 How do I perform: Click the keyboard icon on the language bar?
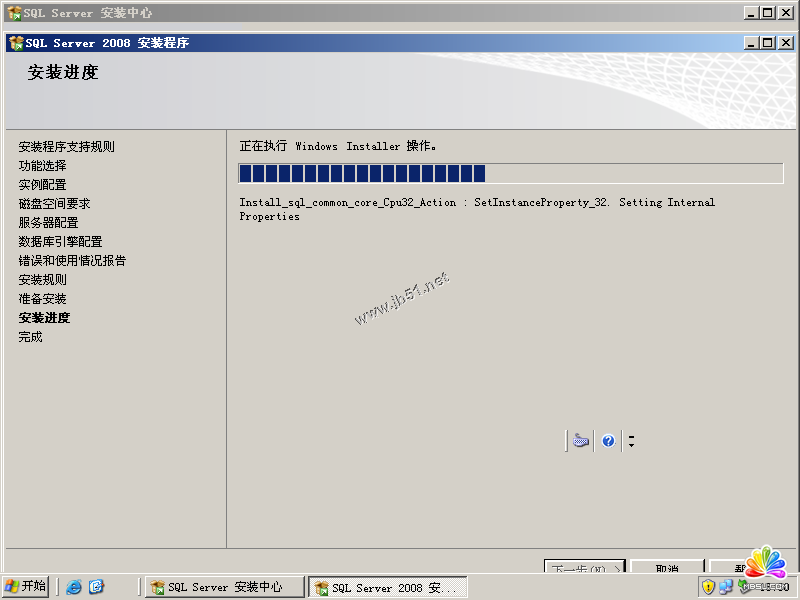(581, 441)
